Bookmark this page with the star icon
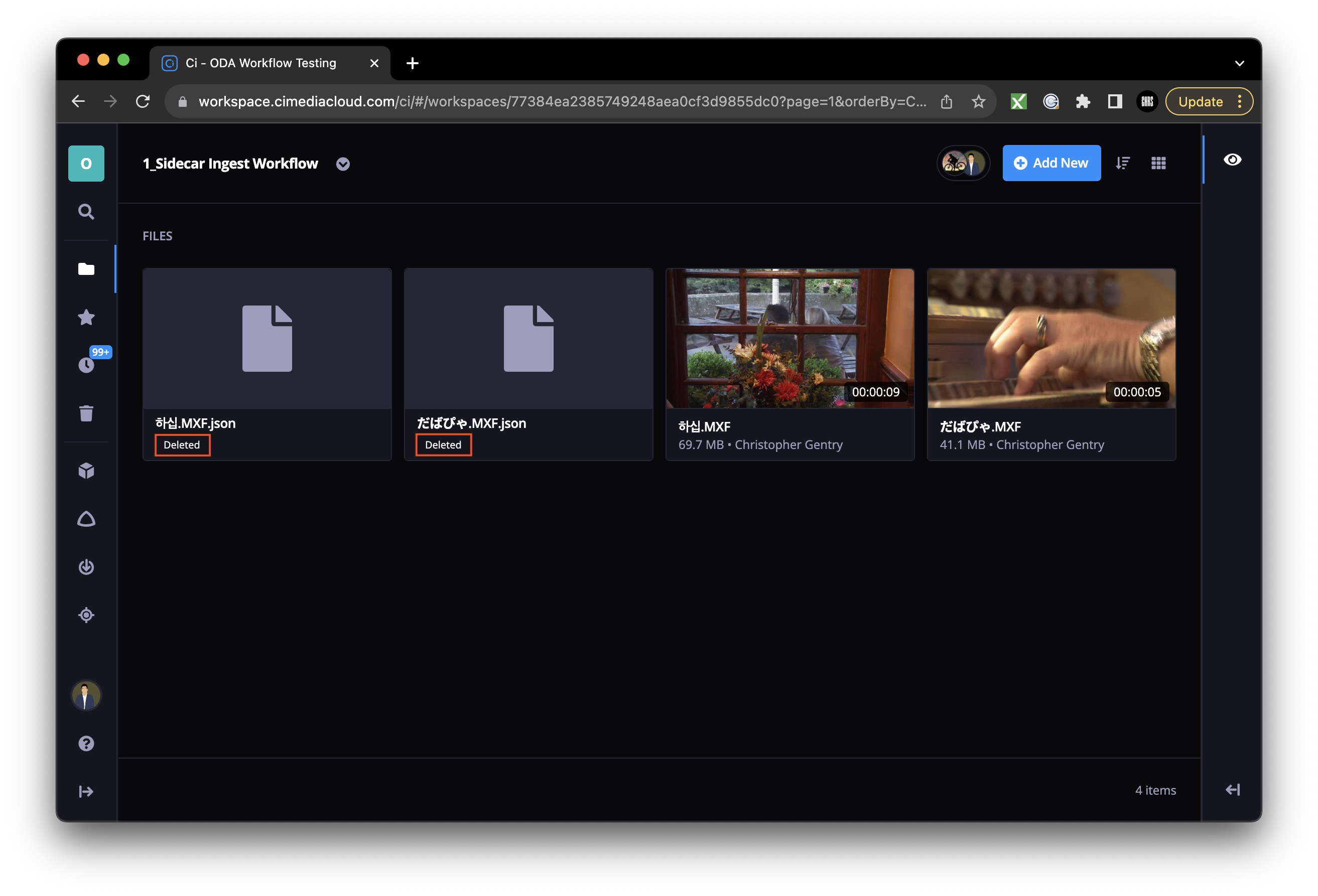The image size is (1318, 896). [978, 102]
